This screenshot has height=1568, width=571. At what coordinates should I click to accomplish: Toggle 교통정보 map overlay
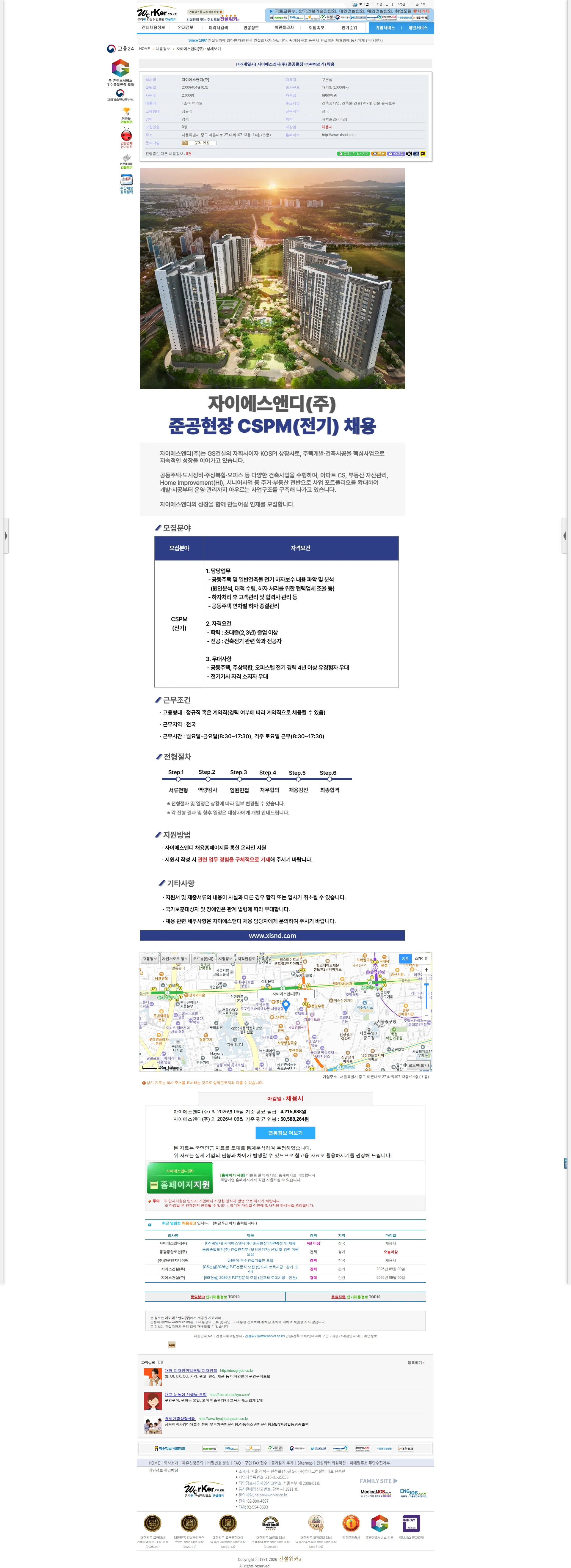150,959
